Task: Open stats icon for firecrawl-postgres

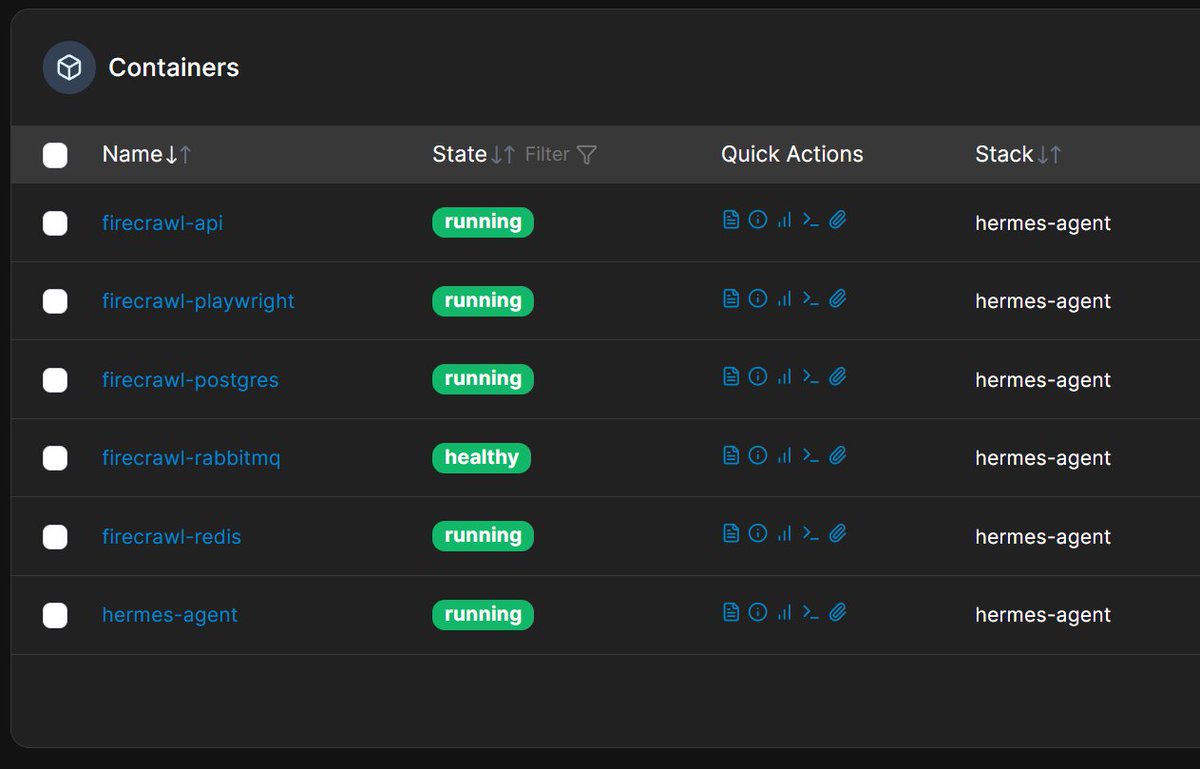Action: pyautogui.click(x=784, y=377)
